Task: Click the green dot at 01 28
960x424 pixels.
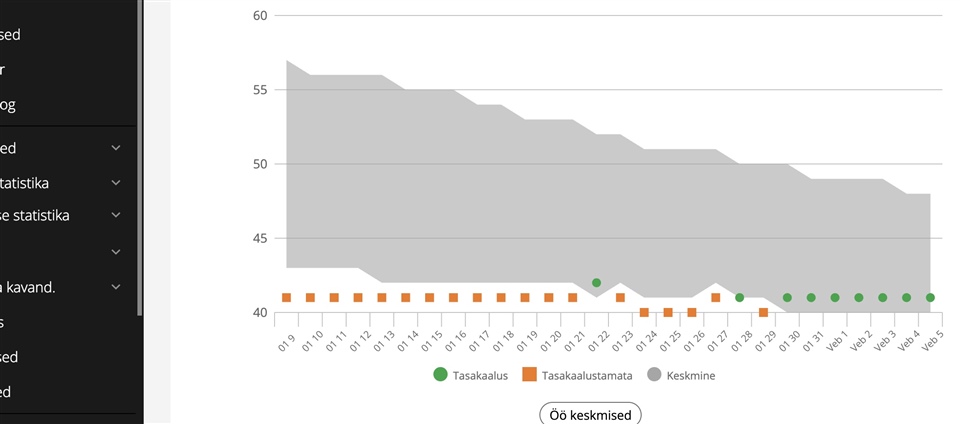Action: (740, 297)
